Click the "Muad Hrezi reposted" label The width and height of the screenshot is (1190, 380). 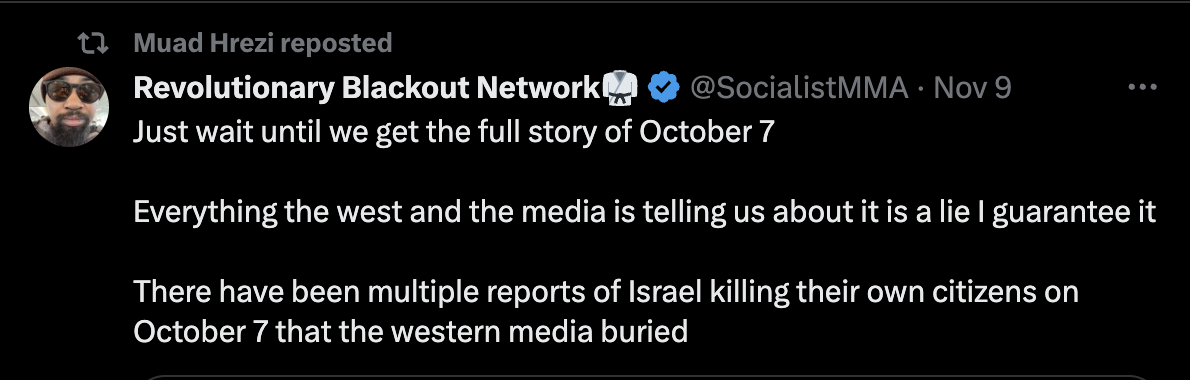263,43
